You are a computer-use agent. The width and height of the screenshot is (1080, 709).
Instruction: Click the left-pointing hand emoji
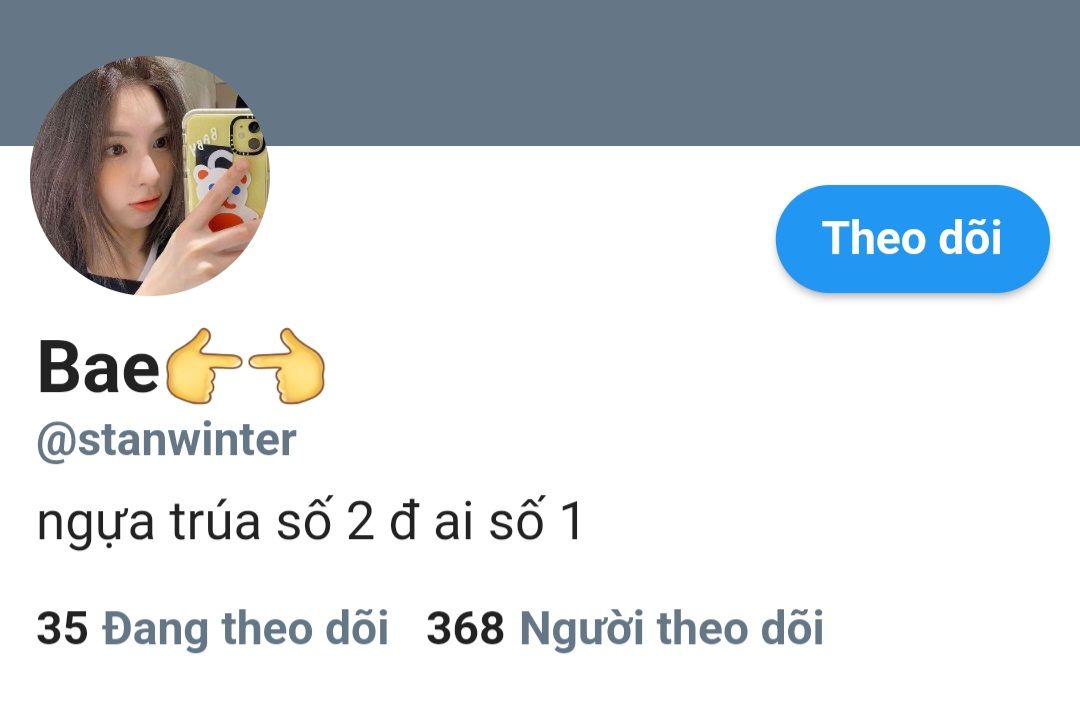[x=204, y=366]
